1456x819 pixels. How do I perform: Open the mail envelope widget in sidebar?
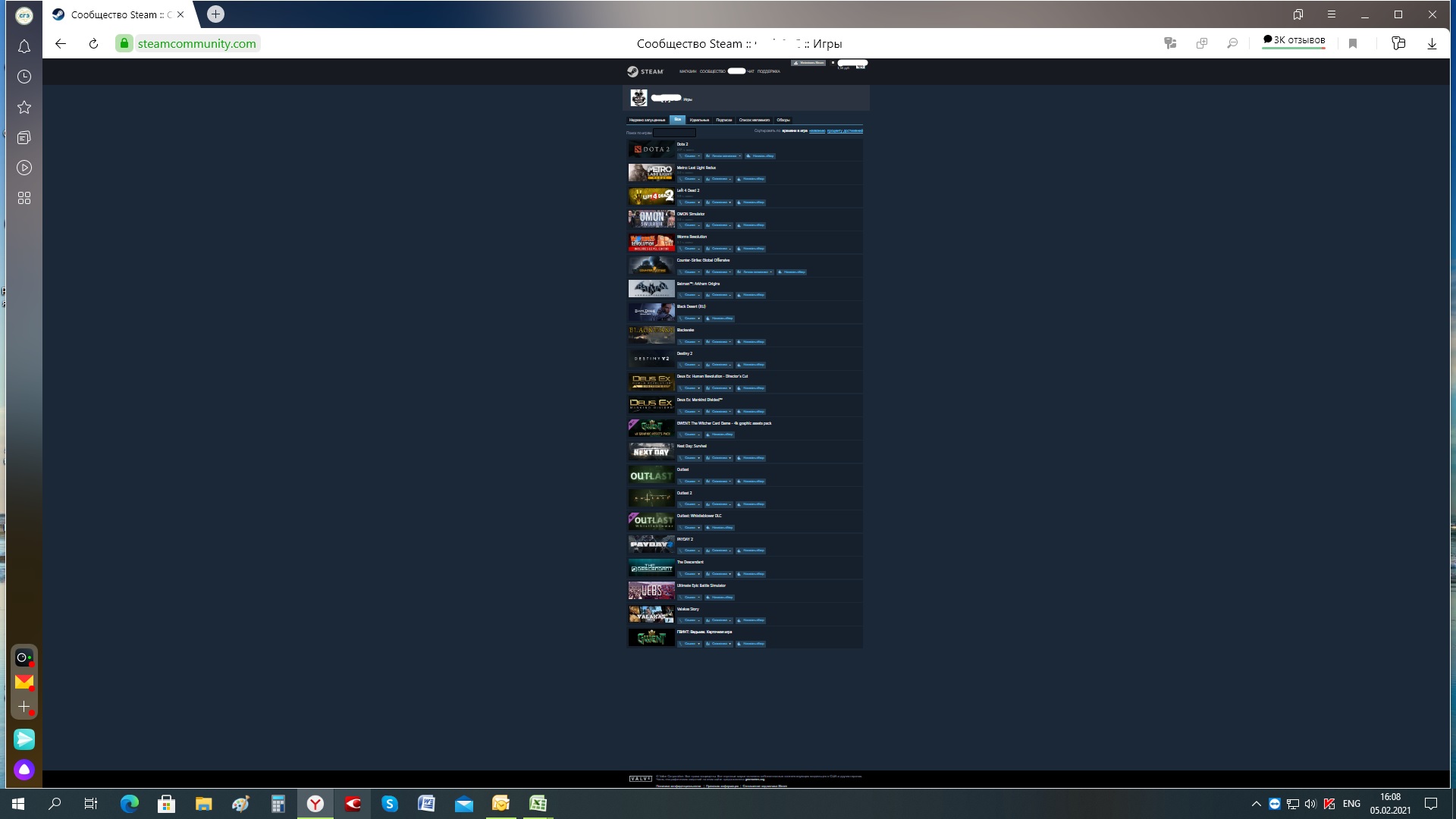point(24,682)
